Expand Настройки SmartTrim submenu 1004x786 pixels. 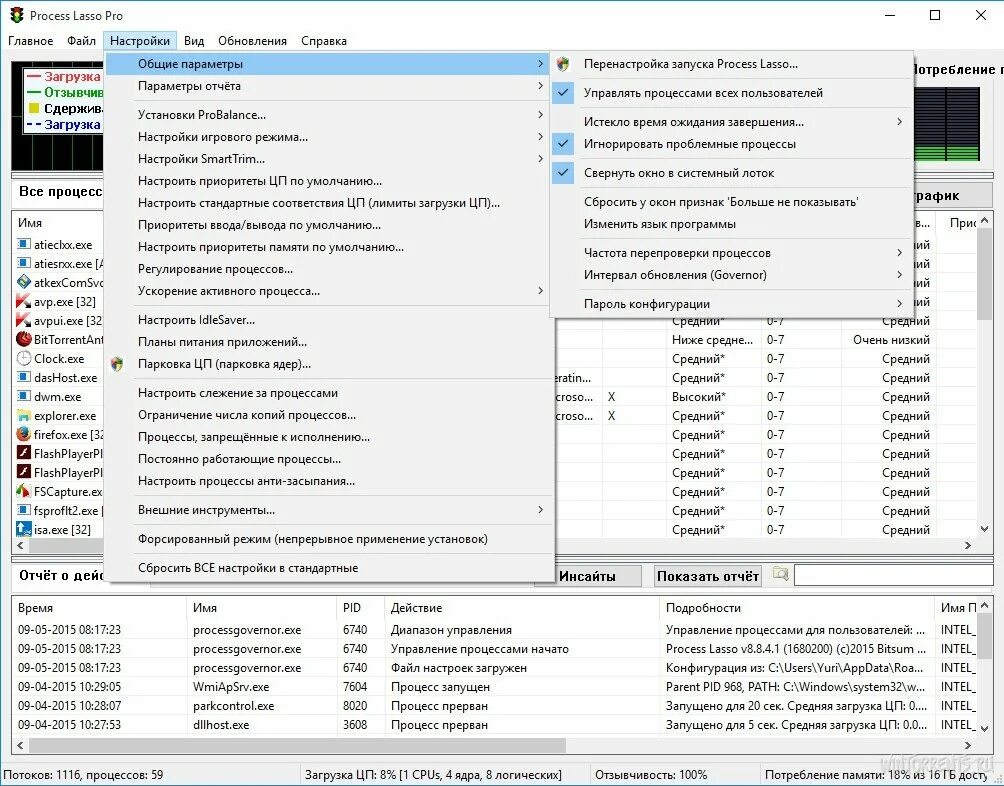pos(328,159)
